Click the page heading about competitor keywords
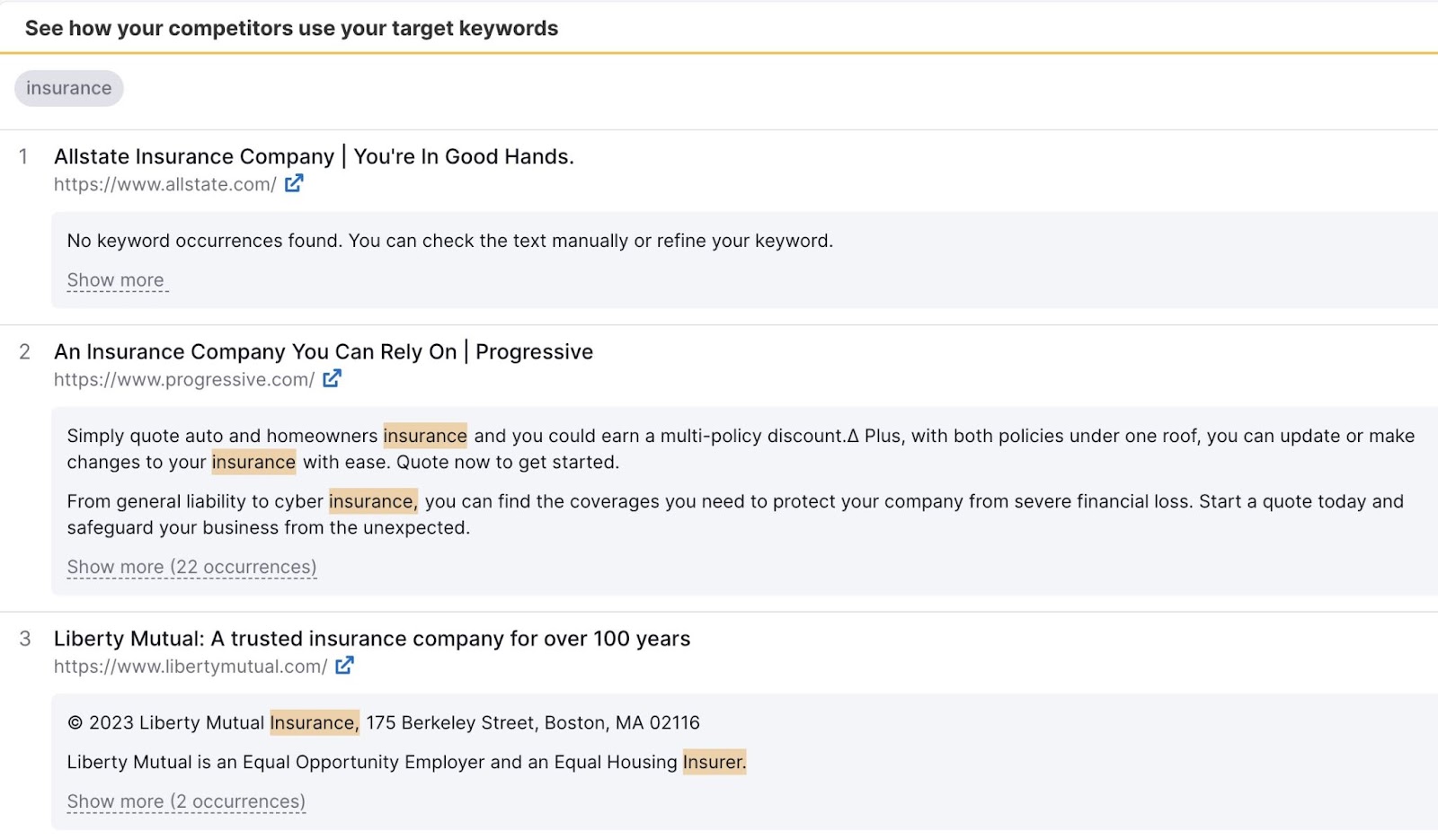 (x=292, y=28)
